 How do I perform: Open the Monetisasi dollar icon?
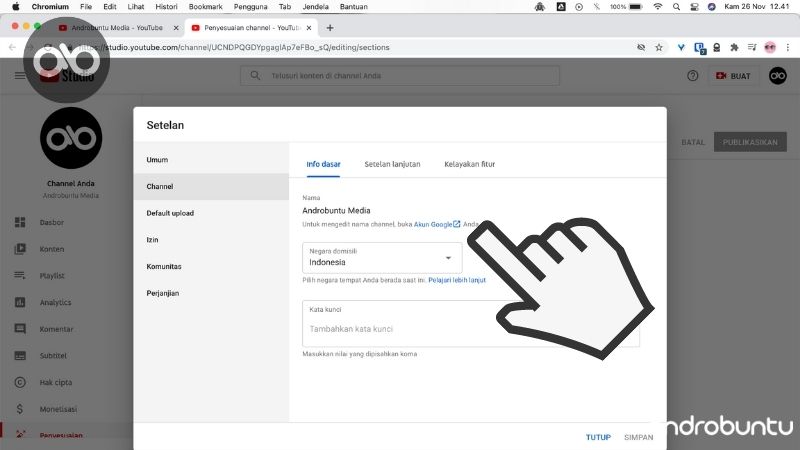(20, 409)
